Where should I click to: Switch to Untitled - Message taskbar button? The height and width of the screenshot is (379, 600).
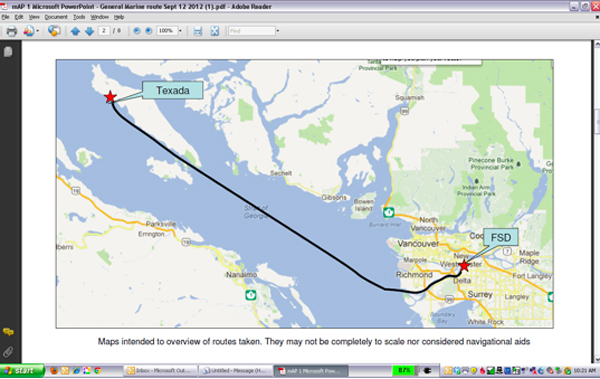pyautogui.click(x=236, y=371)
